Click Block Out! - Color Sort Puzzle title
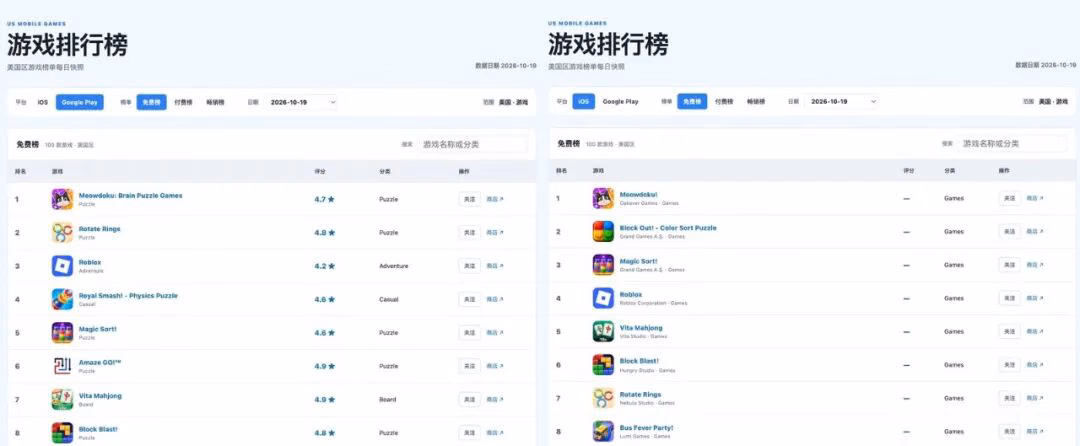1080x446 pixels. [668, 228]
